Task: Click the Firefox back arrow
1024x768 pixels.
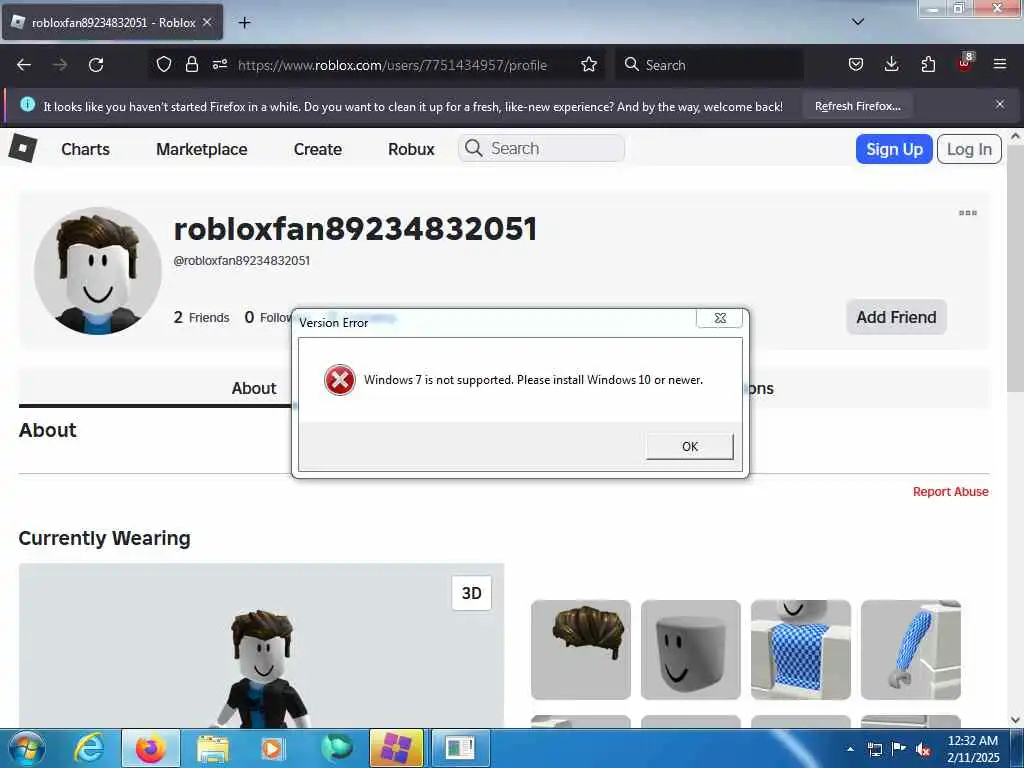Action: point(24,65)
